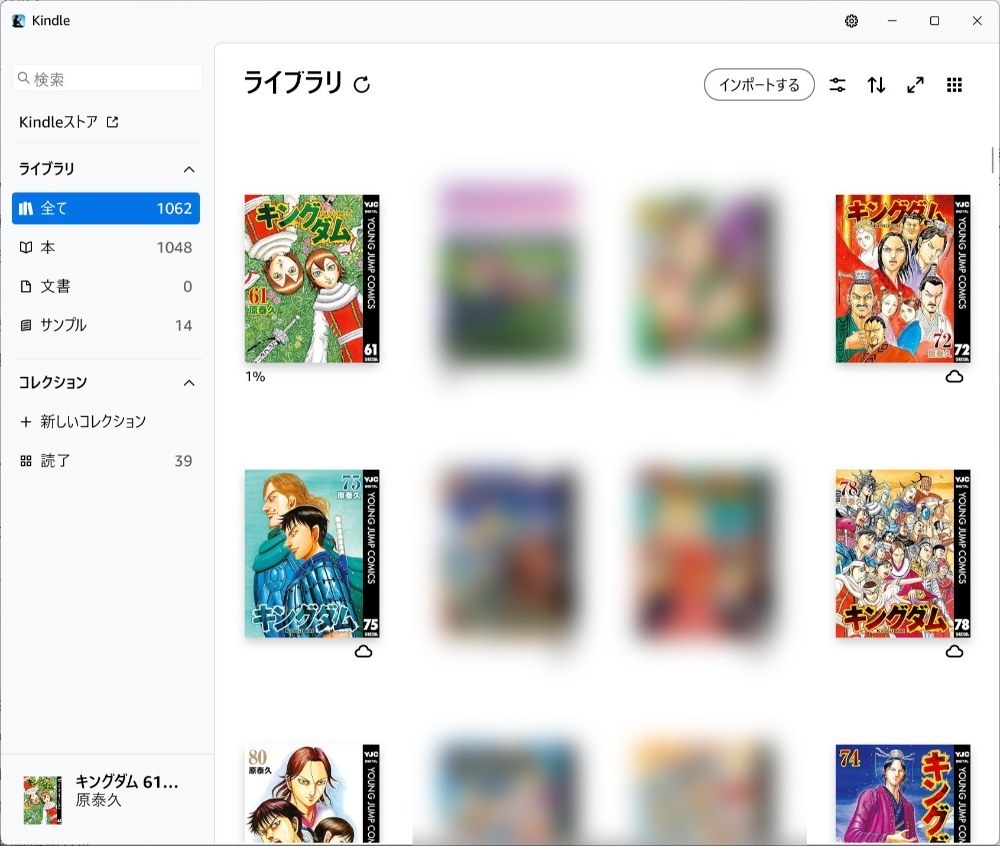
Task: Click the Kindle app logo in title bar
Action: tap(18, 21)
